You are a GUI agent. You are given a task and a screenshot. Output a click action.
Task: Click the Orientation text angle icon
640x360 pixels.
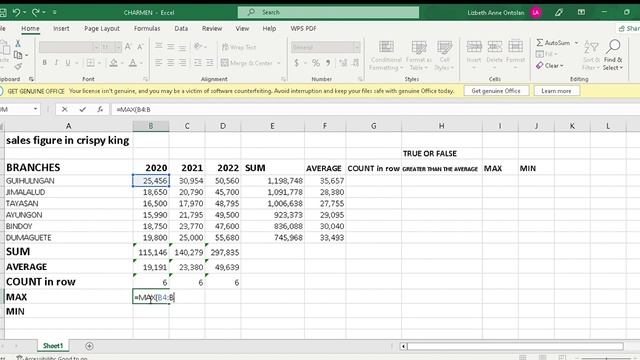pos(198,46)
